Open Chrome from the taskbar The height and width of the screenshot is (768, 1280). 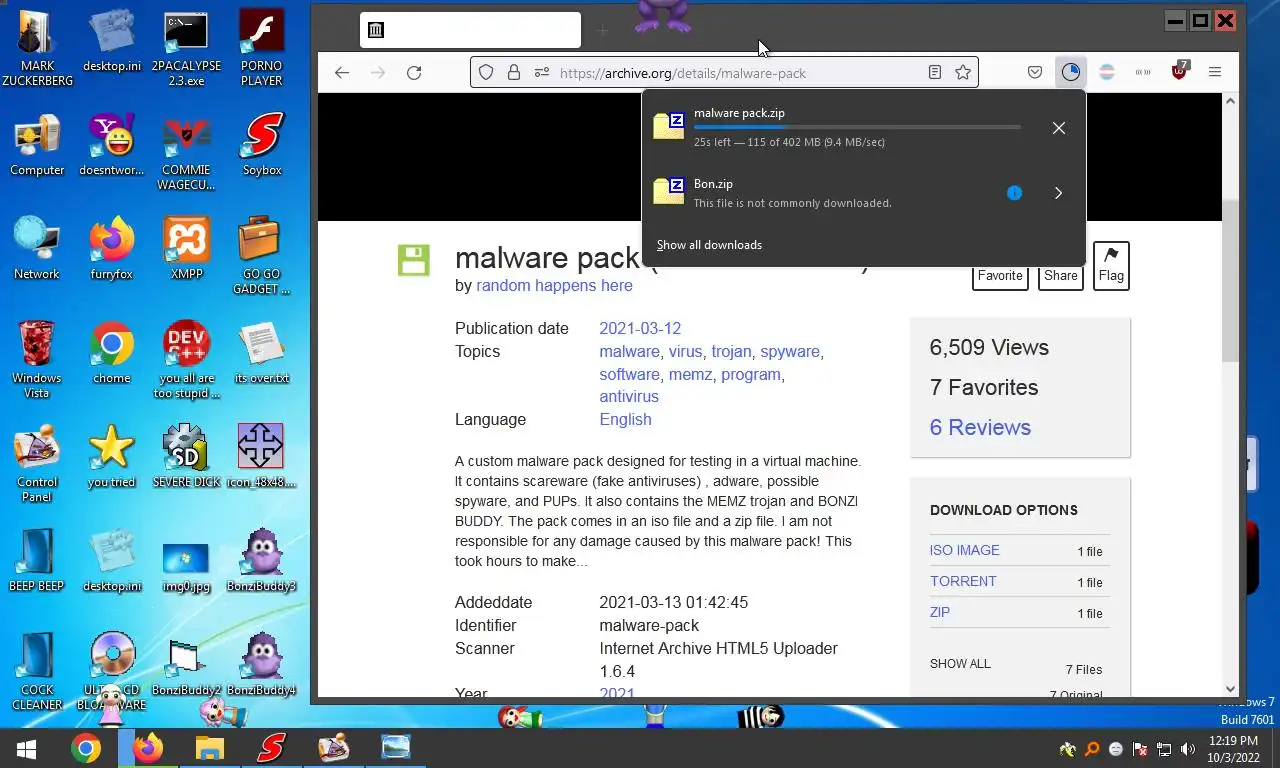(86, 748)
